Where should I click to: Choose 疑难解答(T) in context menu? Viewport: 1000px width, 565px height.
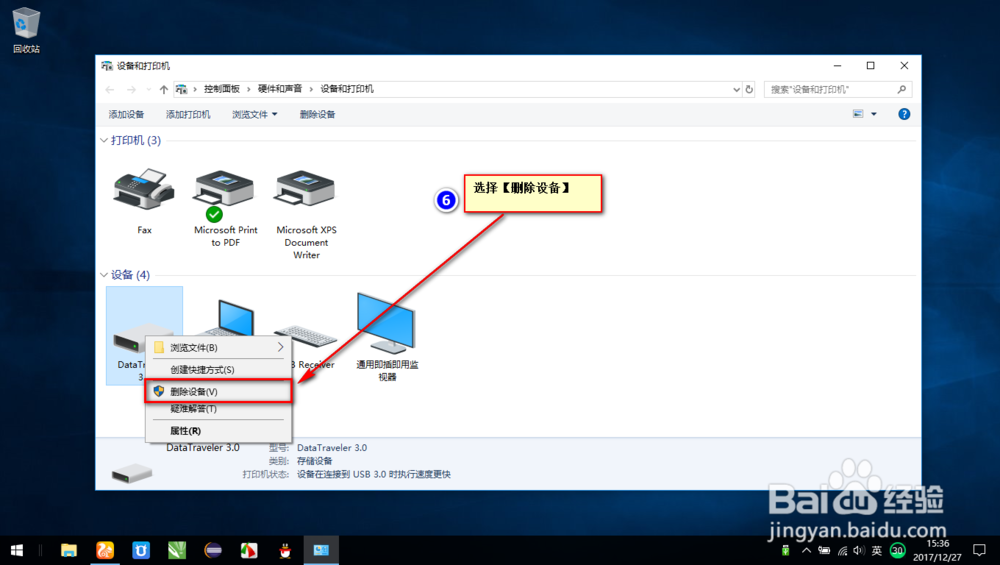click(218, 409)
